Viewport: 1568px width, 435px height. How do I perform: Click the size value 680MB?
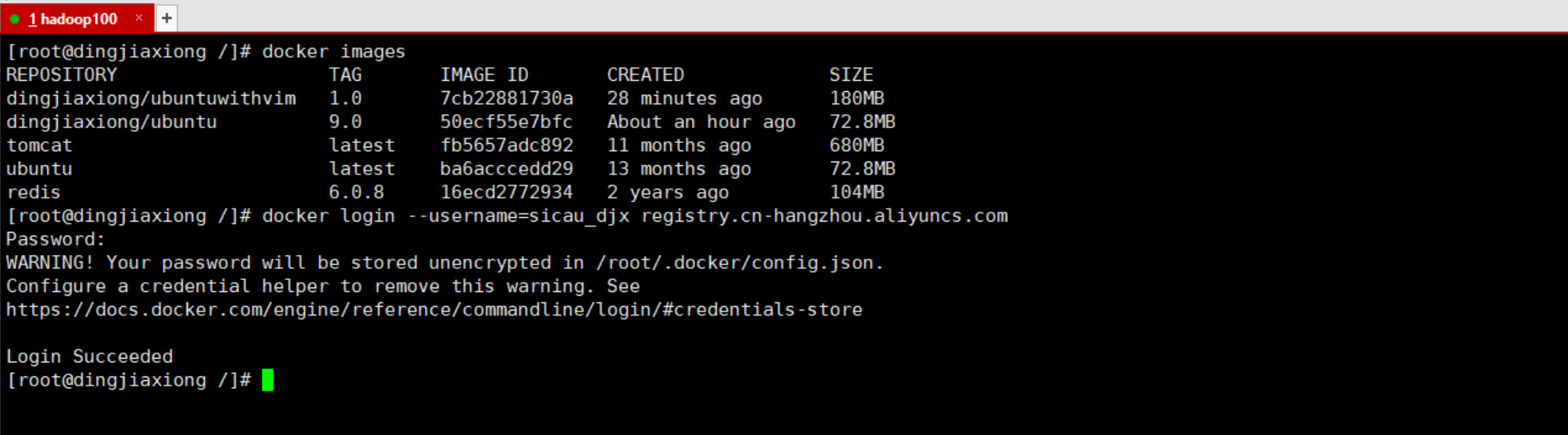[857, 145]
